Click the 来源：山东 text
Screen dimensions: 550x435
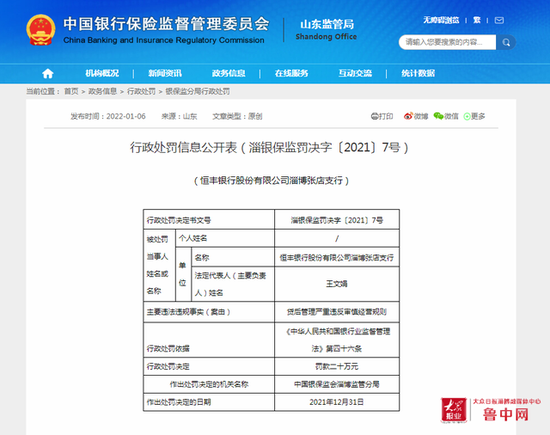click(x=179, y=116)
